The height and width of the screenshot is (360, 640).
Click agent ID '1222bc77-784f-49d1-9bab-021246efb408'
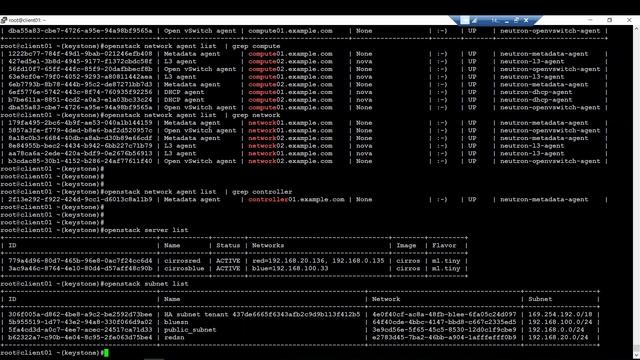[80, 54]
